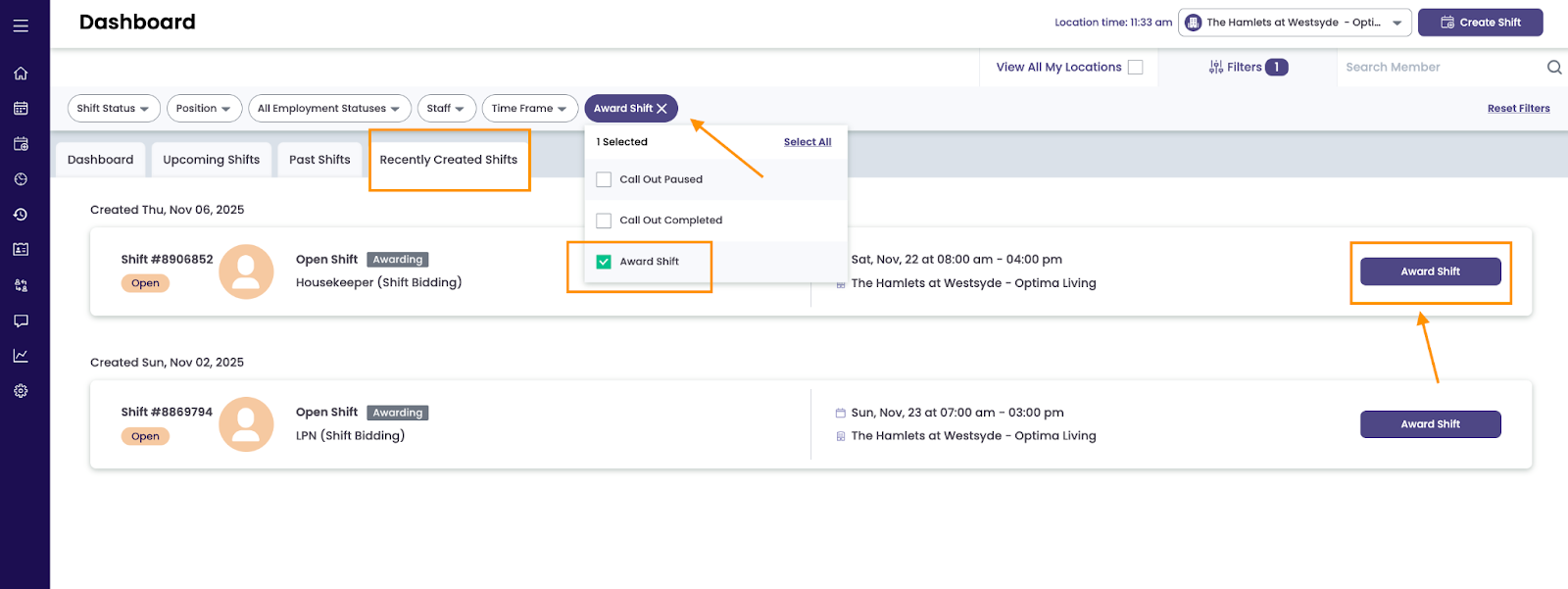Go to Home via the sidebar house icon
The width and height of the screenshot is (1568, 589).
pos(21,74)
